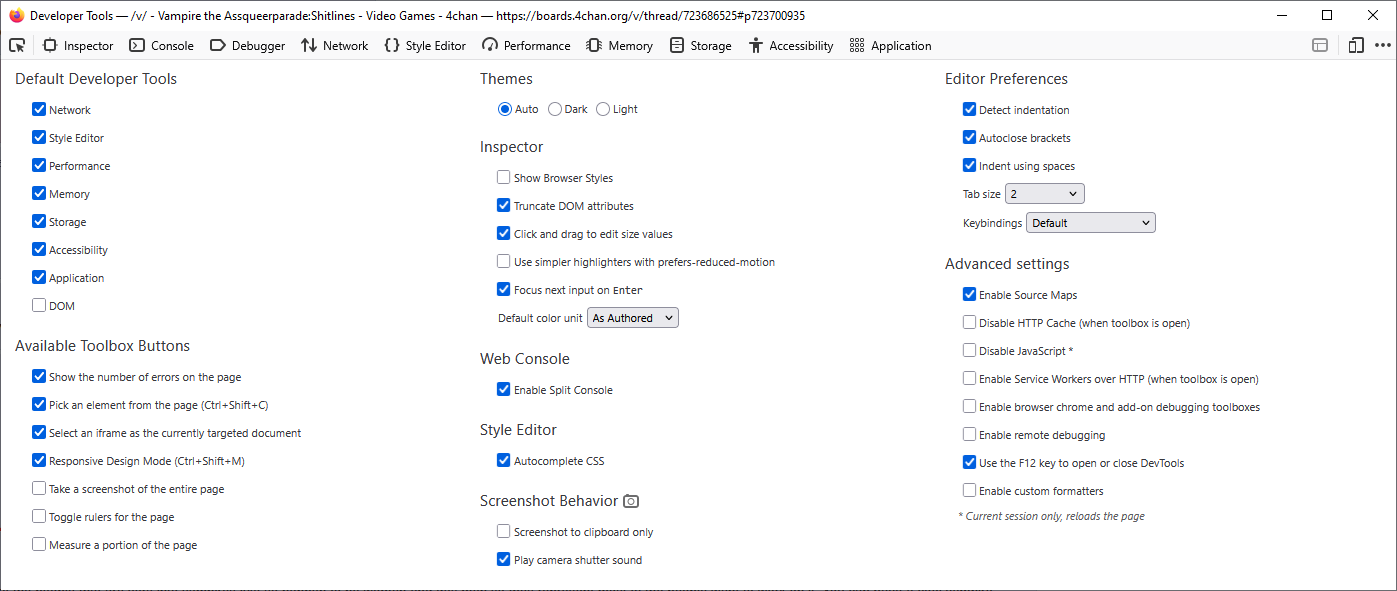Image resolution: width=1397 pixels, height=591 pixels.
Task: Click the Accessibility figure icon
Action: (x=755, y=45)
